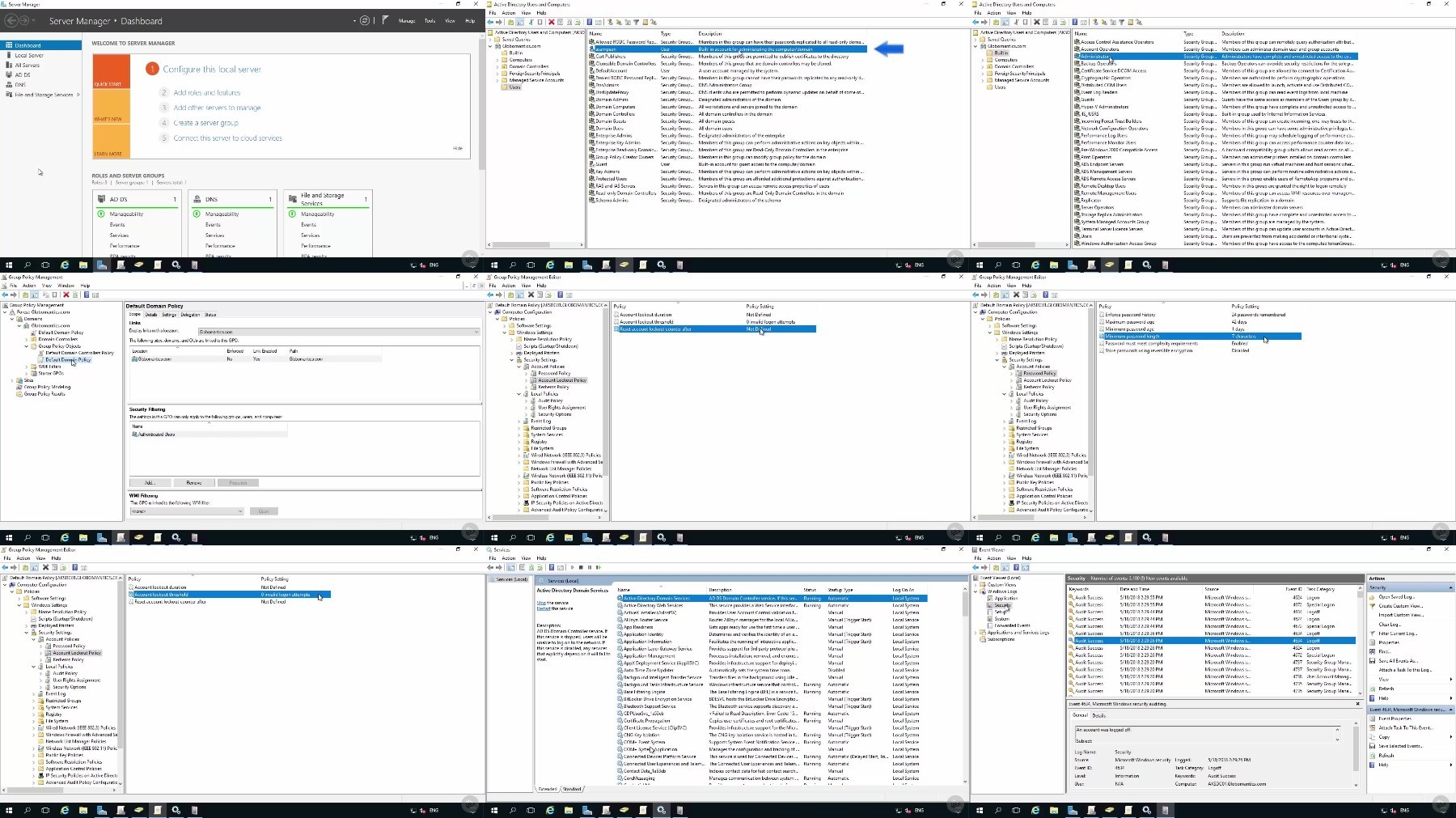Click Add other servers to manage link
The width and height of the screenshot is (1456, 818).
click(217, 108)
